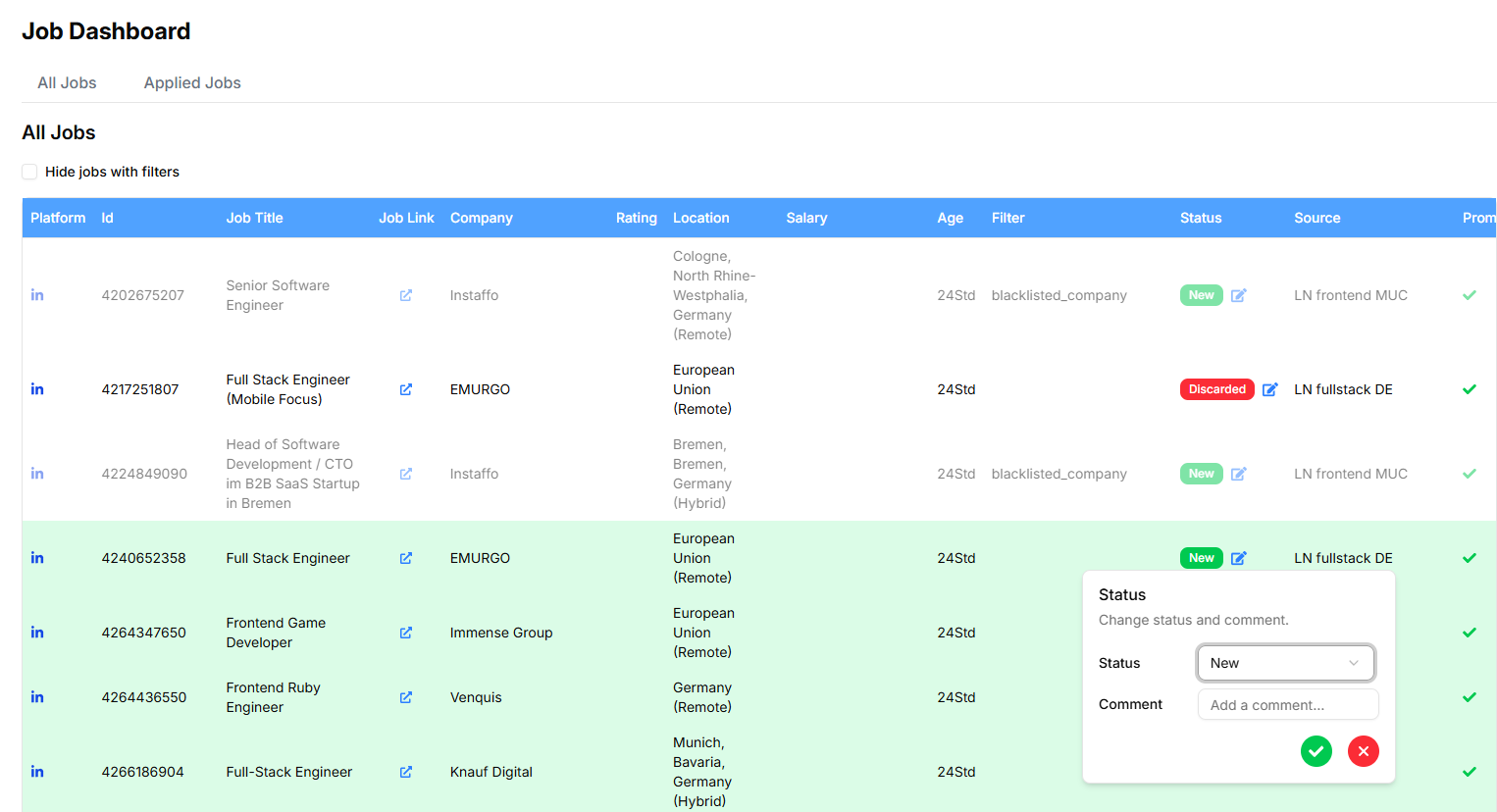Click the LinkedIn icon for Frontend Ruby Engineer

[37, 697]
